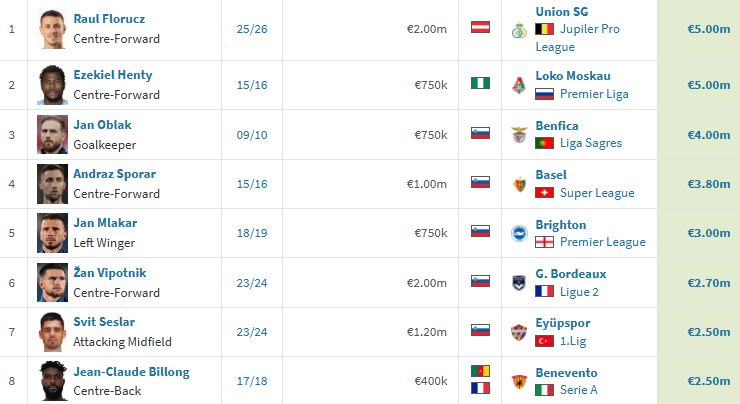The height and width of the screenshot is (404, 740).
Task: Open the 25/26 season link
Action: (x=252, y=29)
